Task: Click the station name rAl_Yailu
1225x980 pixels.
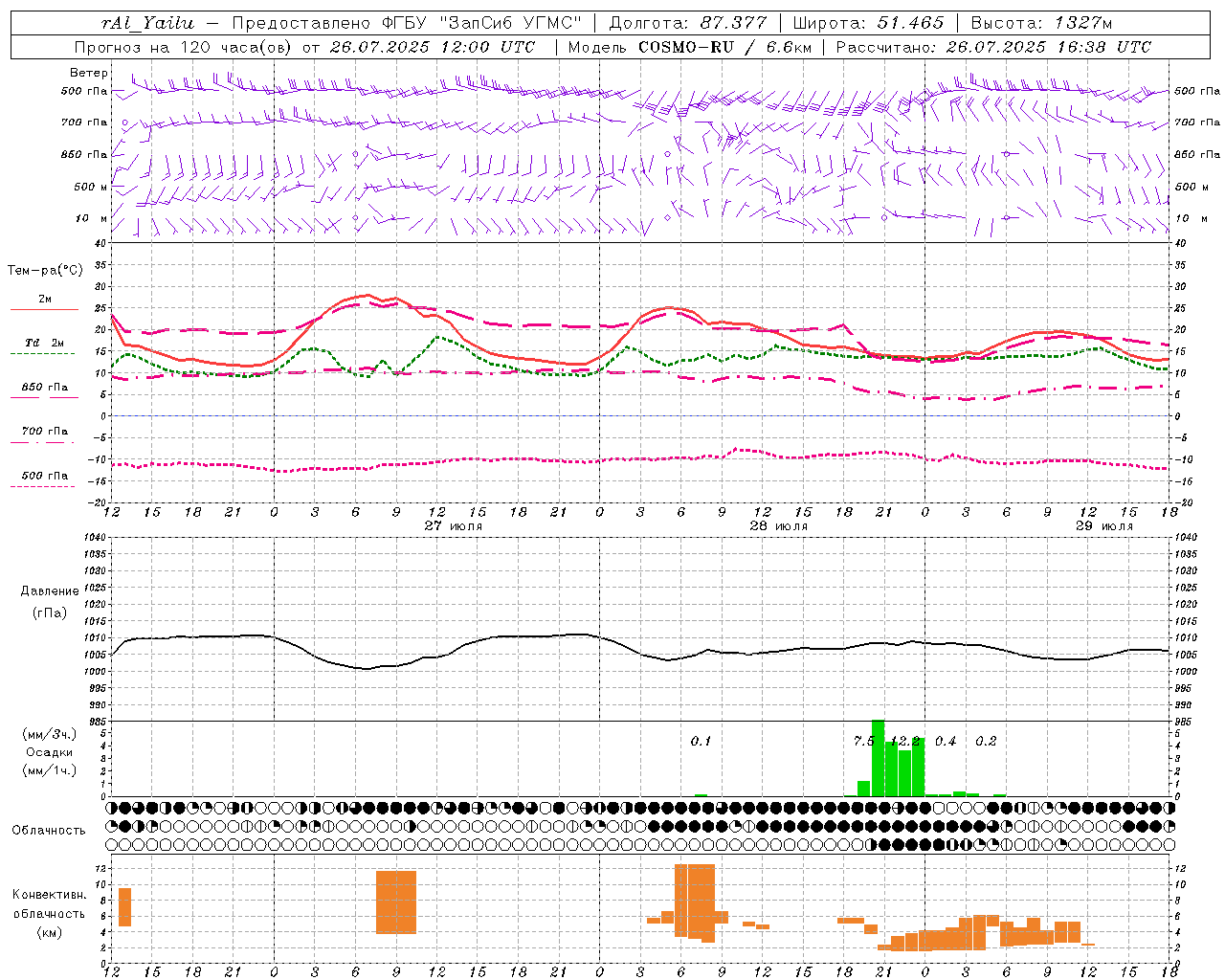Action: pos(147,23)
